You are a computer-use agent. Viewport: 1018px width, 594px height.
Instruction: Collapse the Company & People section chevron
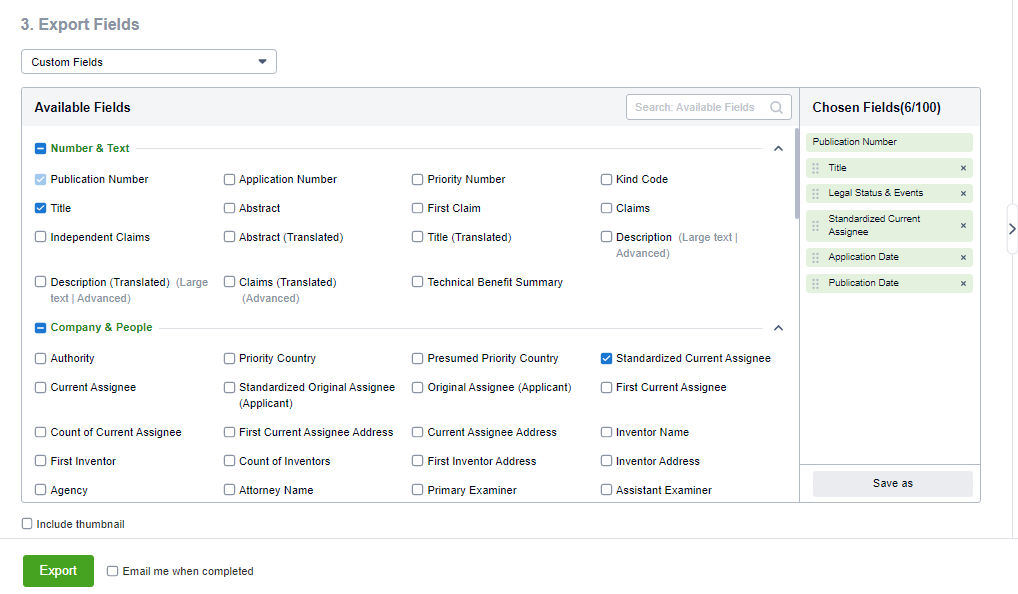click(778, 327)
